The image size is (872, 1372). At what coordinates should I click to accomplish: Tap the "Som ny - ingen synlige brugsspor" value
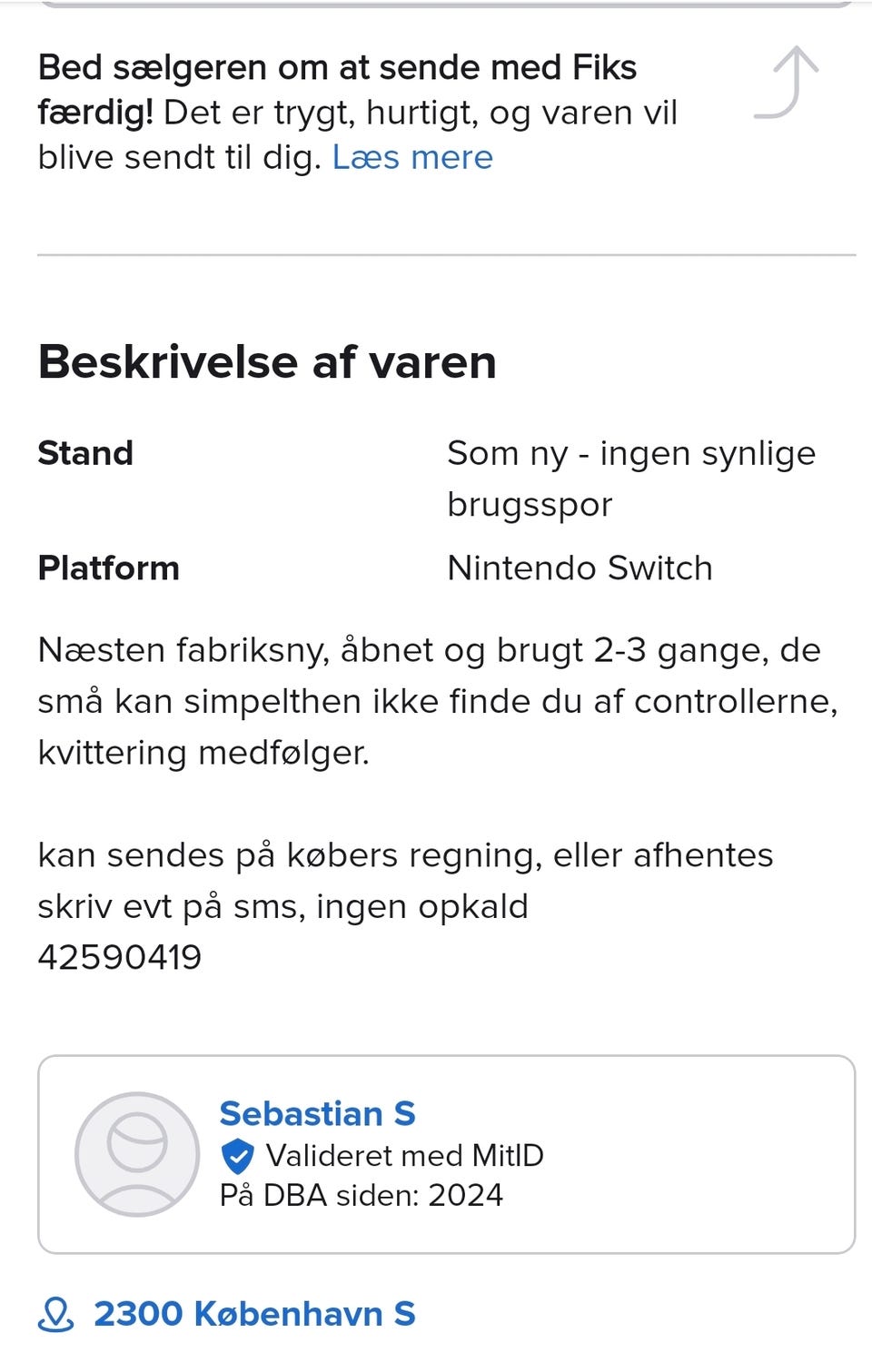click(x=630, y=478)
